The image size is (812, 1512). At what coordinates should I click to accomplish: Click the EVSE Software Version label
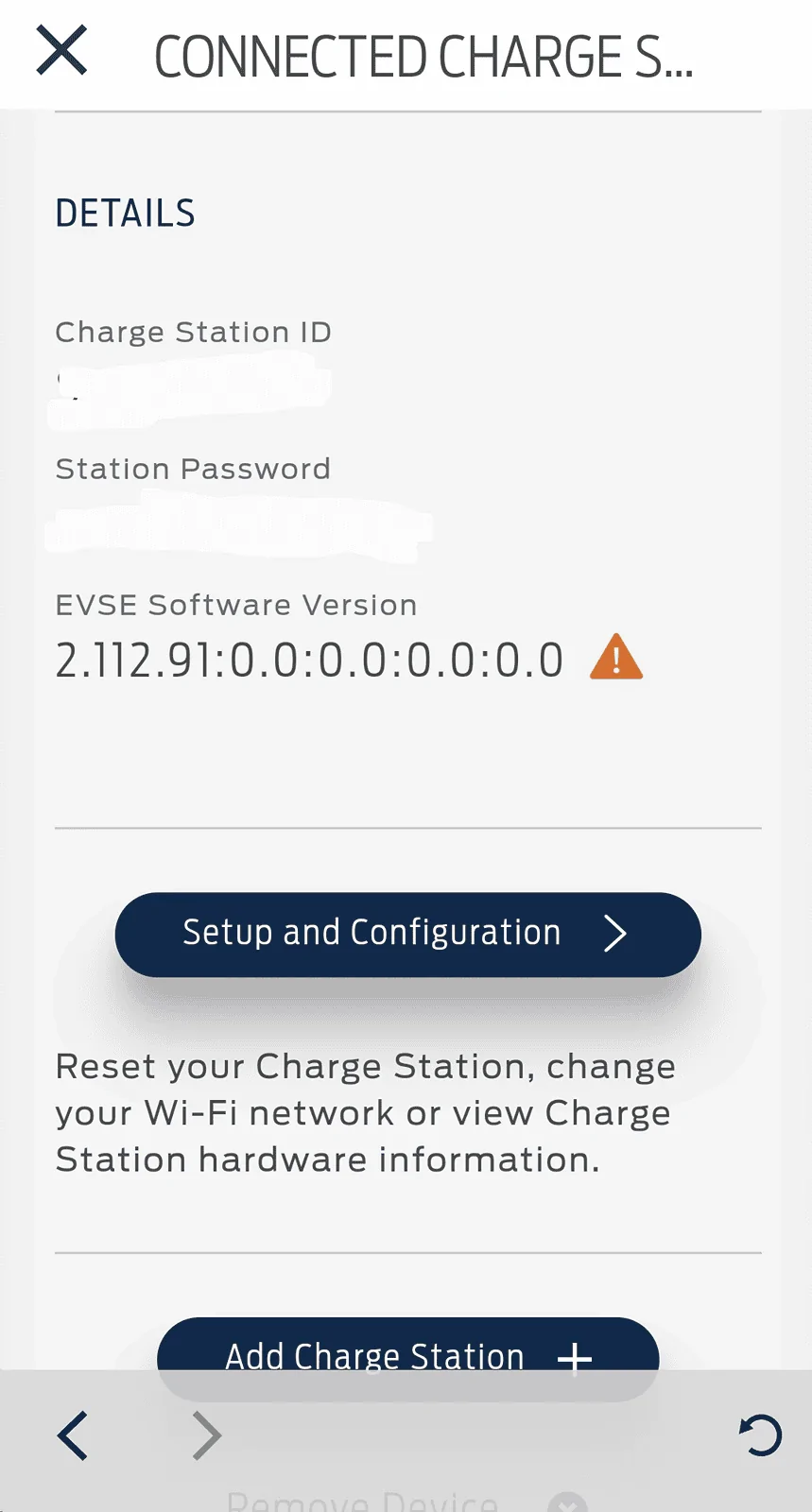[236, 605]
